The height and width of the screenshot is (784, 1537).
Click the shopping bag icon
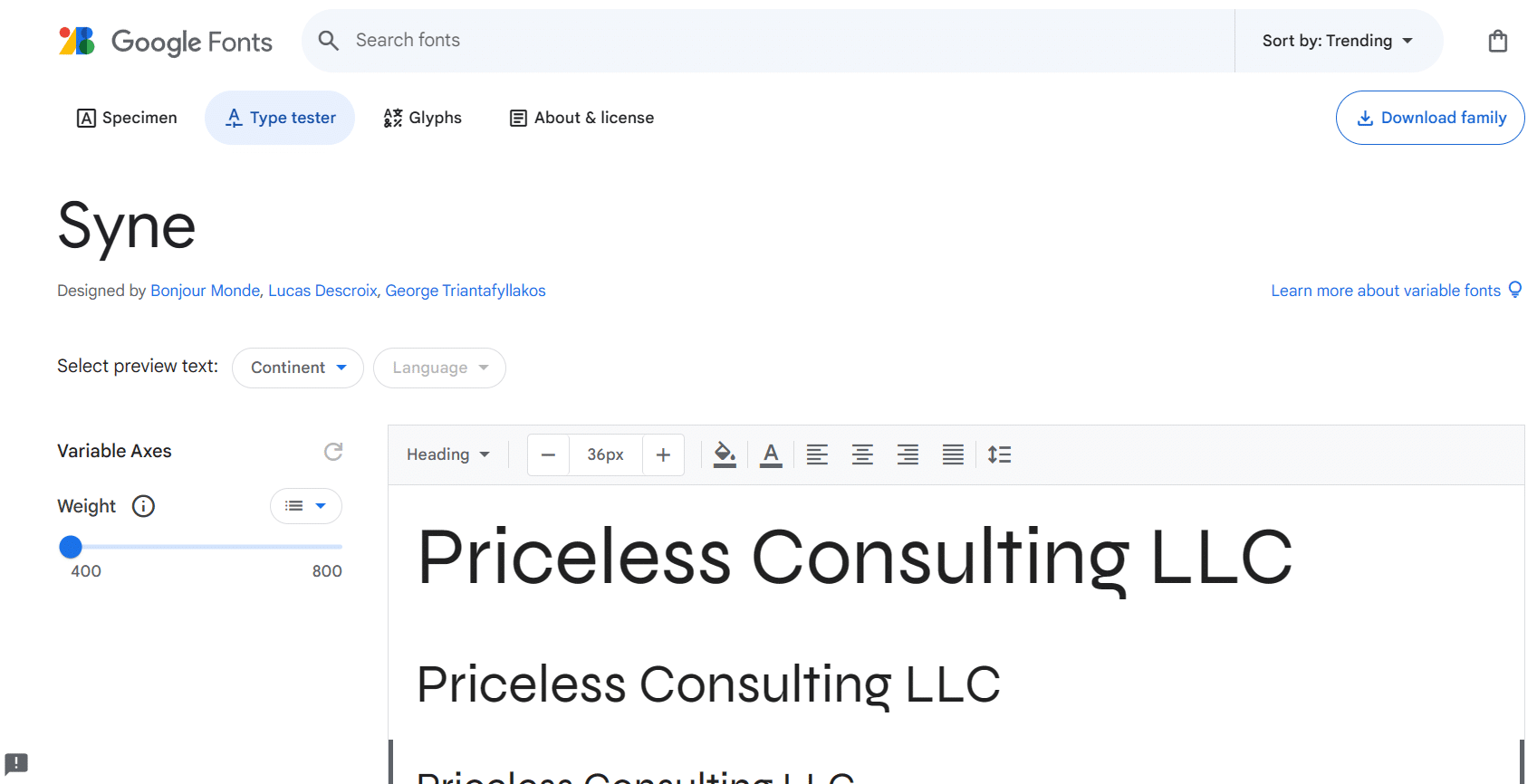pos(1497,41)
